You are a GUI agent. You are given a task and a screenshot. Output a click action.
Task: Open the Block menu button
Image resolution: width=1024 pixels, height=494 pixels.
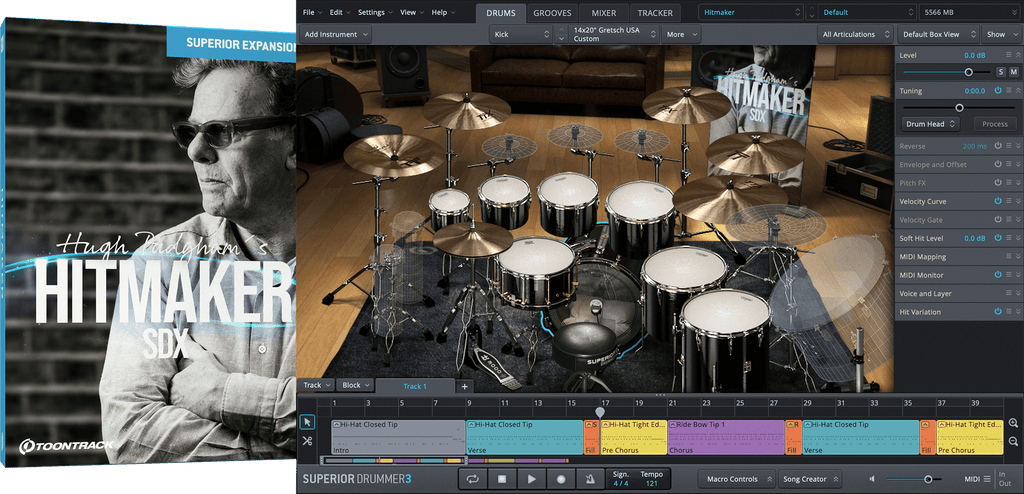[x=356, y=386]
